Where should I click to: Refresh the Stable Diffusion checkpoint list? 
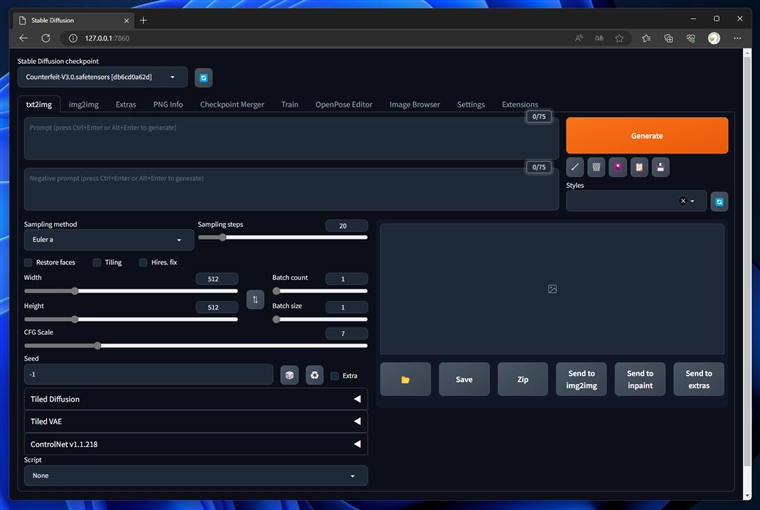coord(204,78)
